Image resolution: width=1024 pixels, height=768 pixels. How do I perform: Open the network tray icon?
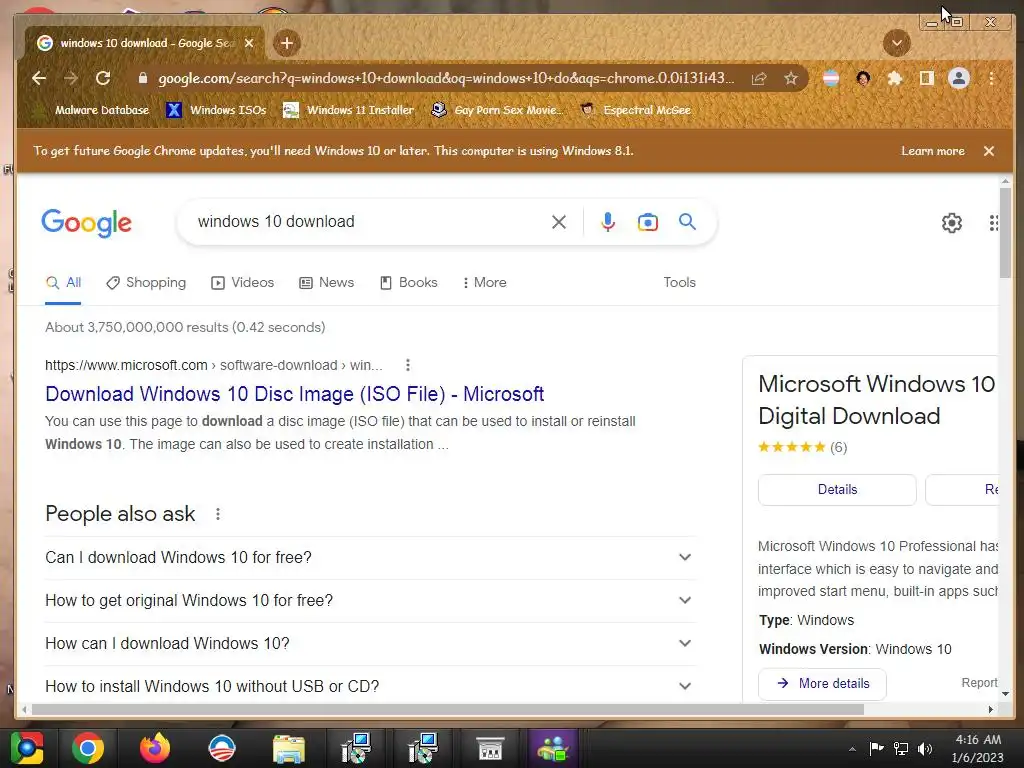tap(901, 748)
